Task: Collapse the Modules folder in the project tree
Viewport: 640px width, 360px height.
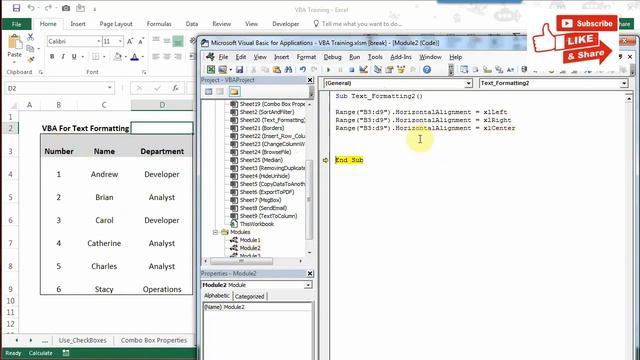Action: [215, 232]
